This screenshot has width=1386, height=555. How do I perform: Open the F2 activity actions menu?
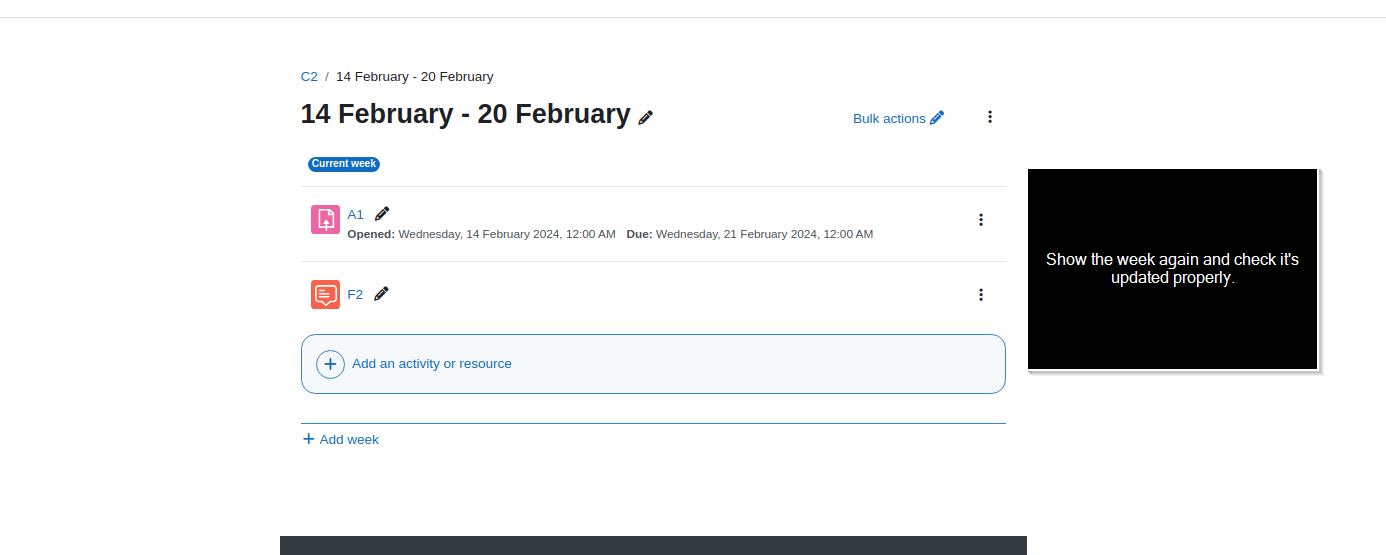tap(981, 294)
